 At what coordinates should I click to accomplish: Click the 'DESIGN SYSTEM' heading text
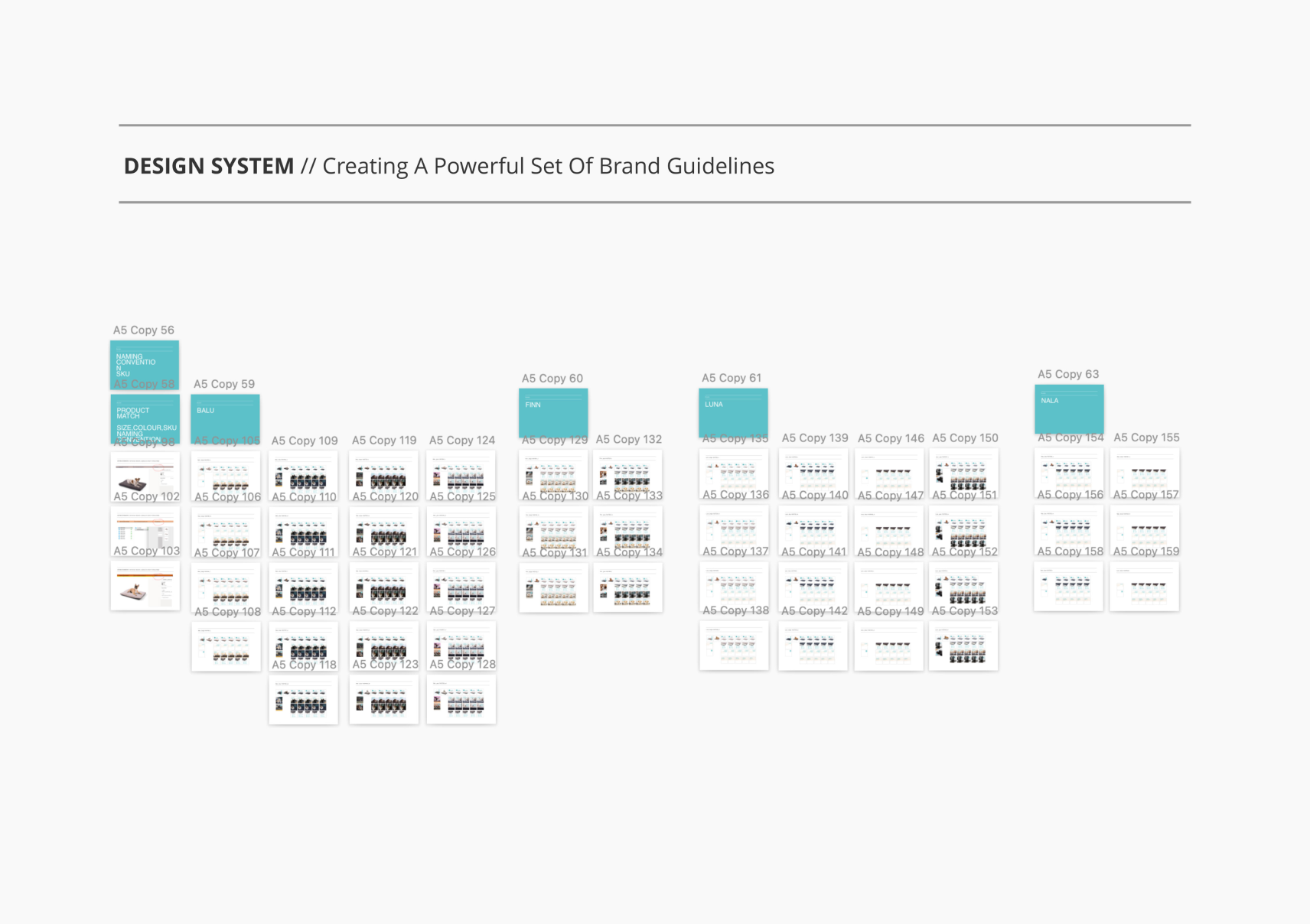(209, 166)
